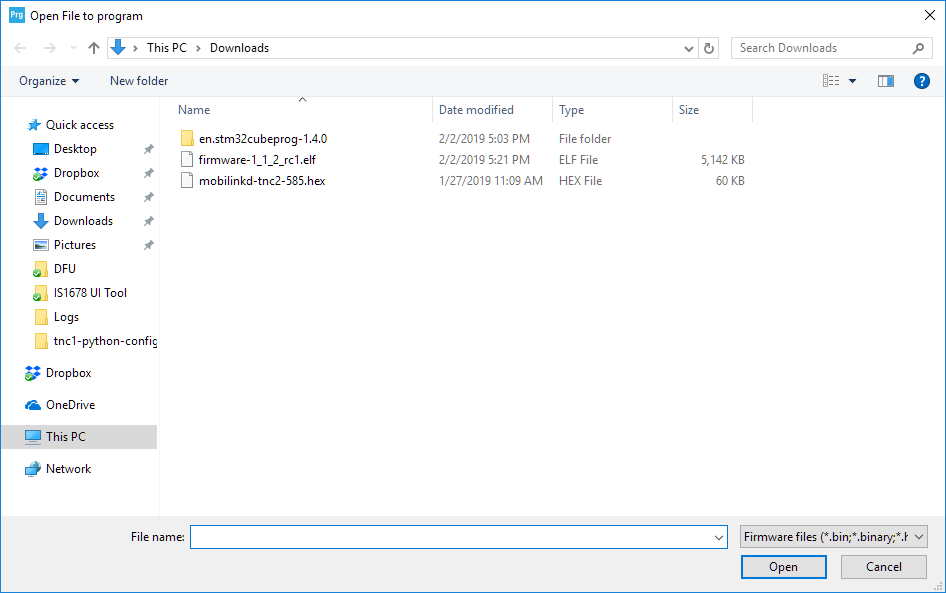
Task: Open pinned Dropbox under Quick access
Action: point(76,173)
